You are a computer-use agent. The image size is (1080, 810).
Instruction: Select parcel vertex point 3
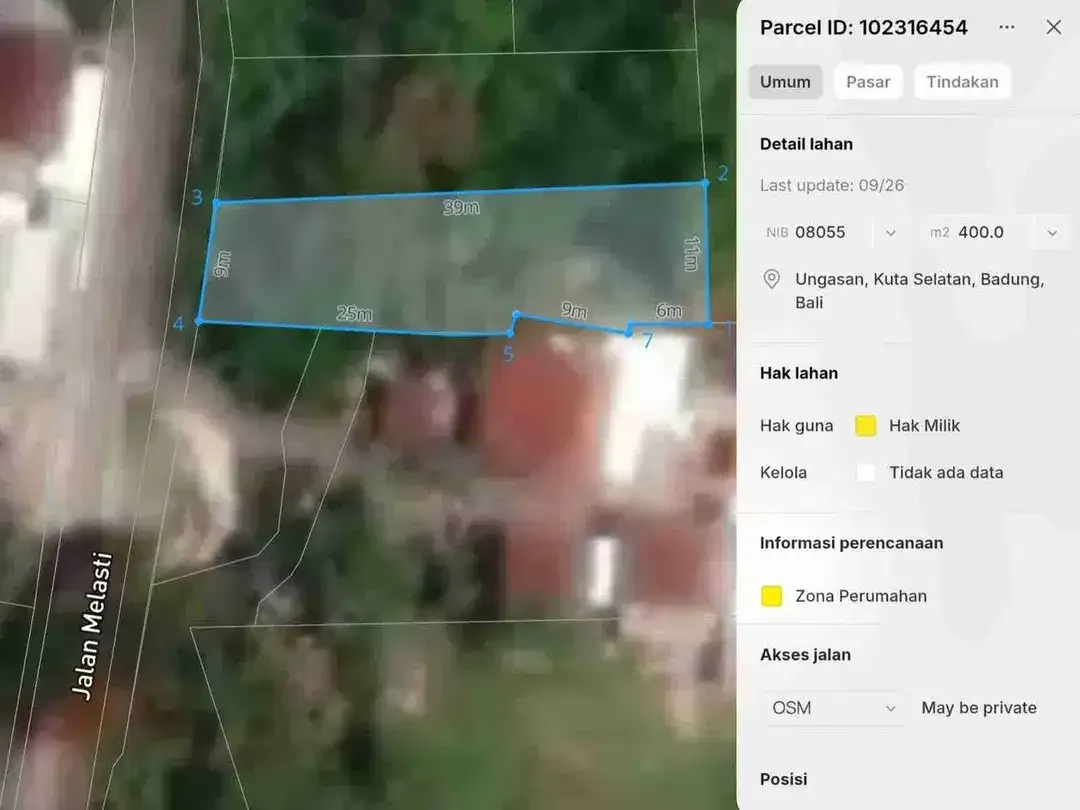[x=216, y=202]
